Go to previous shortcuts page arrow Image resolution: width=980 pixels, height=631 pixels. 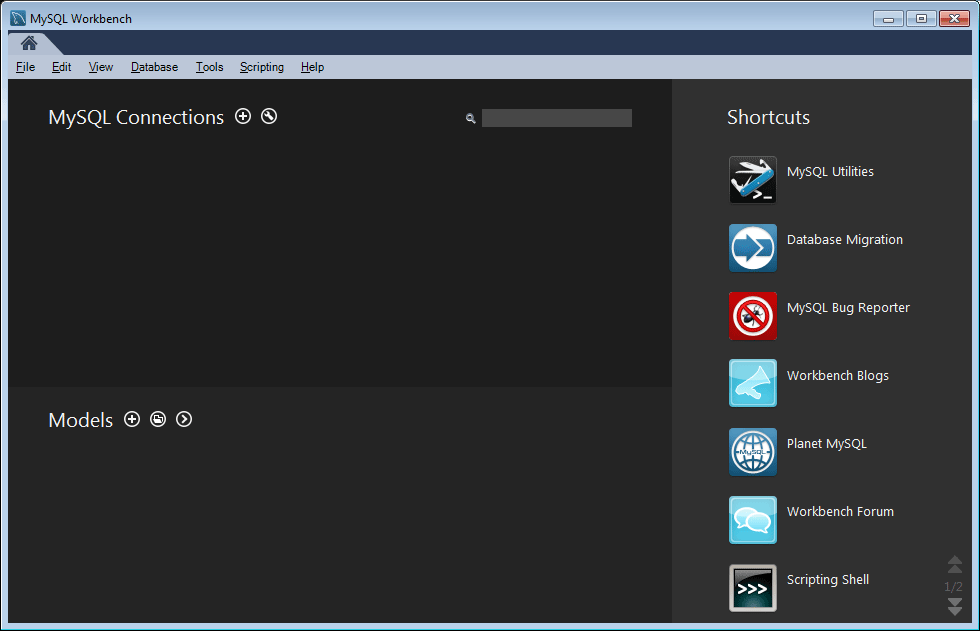click(954, 564)
